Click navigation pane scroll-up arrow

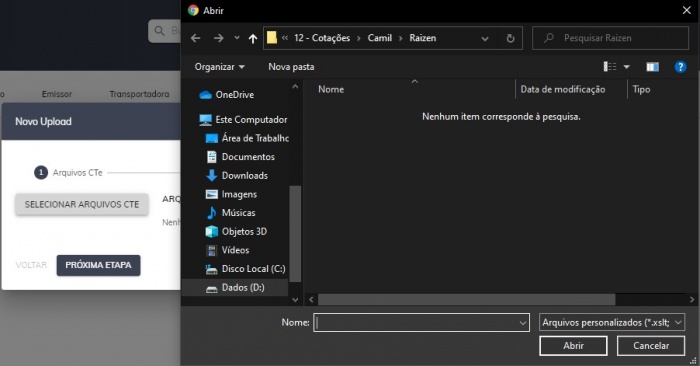click(x=295, y=87)
